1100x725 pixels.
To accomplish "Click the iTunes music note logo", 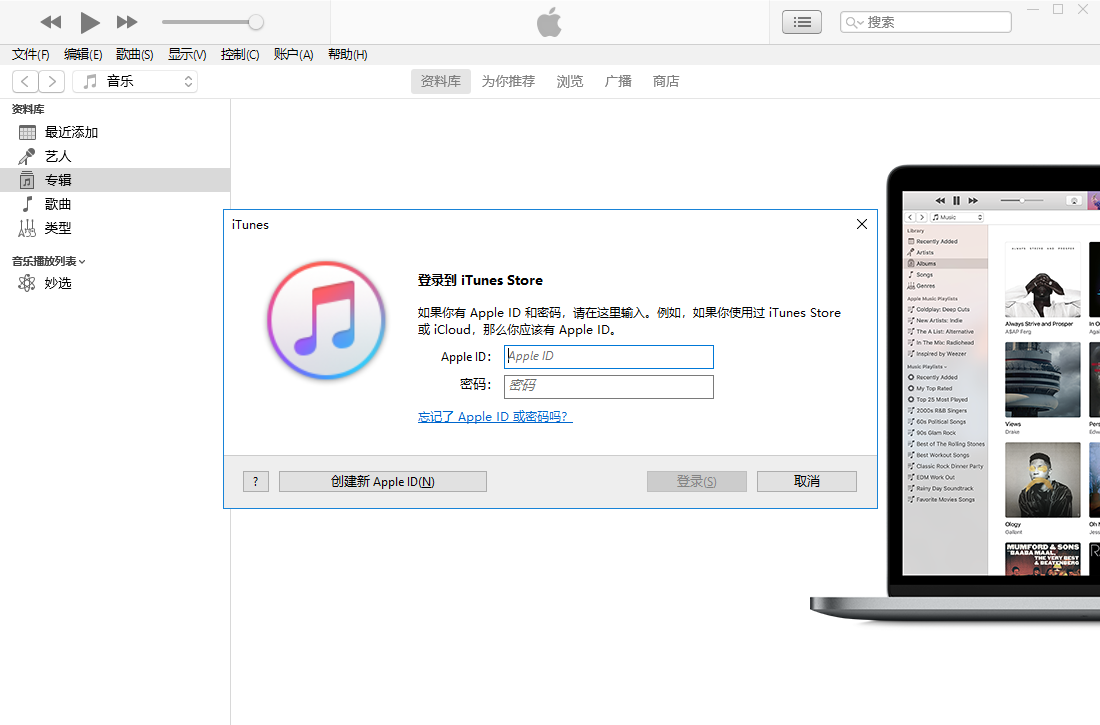I will pos(326,321).
